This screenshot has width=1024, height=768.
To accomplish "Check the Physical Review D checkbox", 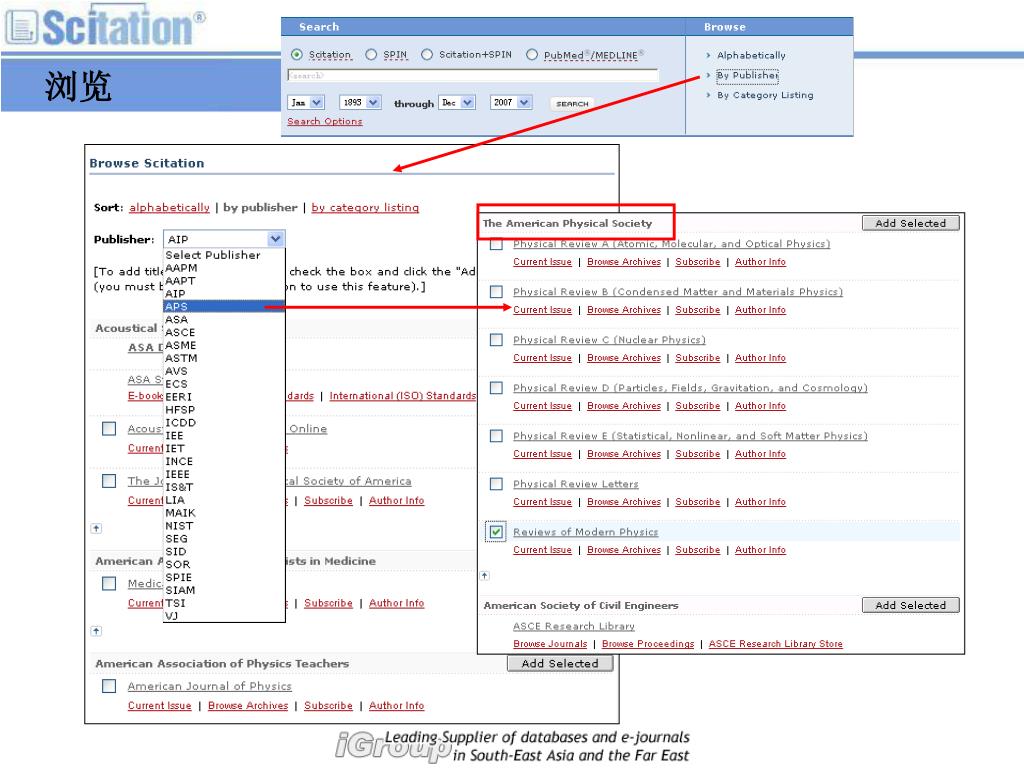I will click(496, 388).
